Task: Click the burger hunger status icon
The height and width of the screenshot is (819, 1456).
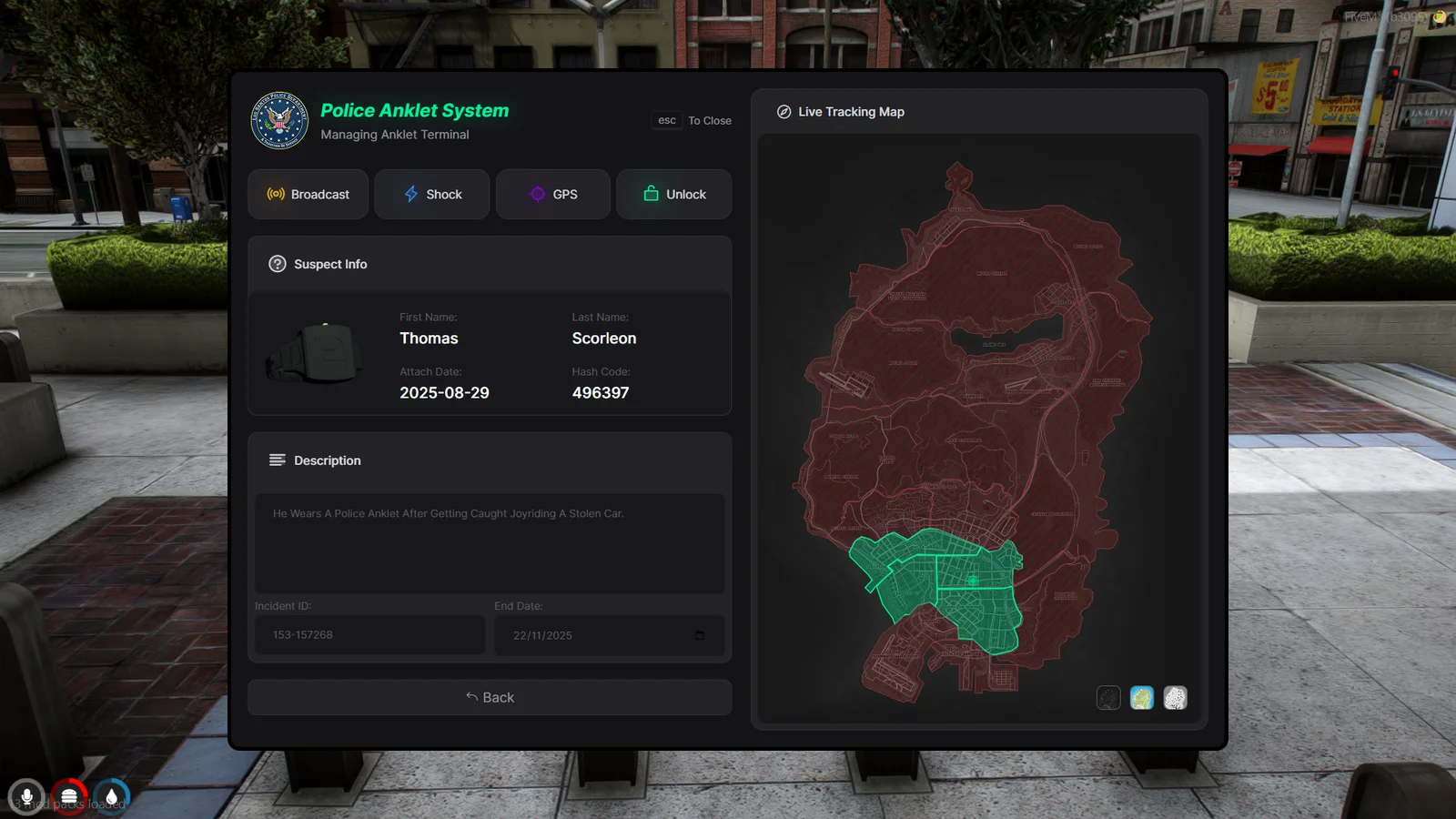Action: click(69, 797)
